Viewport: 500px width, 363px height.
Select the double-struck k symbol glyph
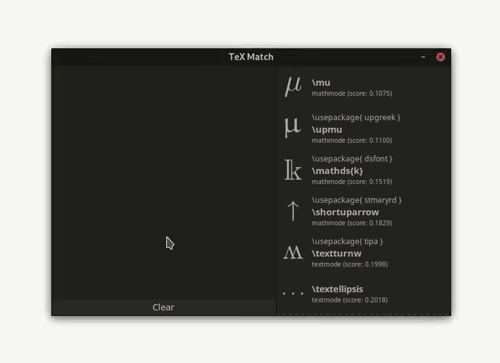tap(293, 170)
